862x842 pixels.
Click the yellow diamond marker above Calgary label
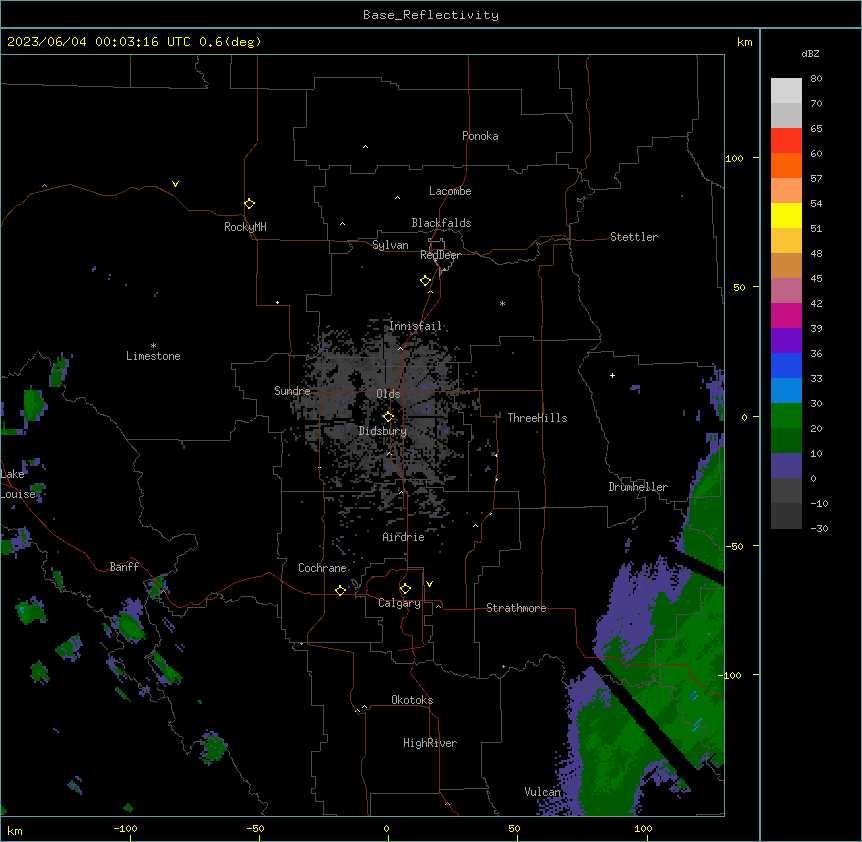pos(405,589)
